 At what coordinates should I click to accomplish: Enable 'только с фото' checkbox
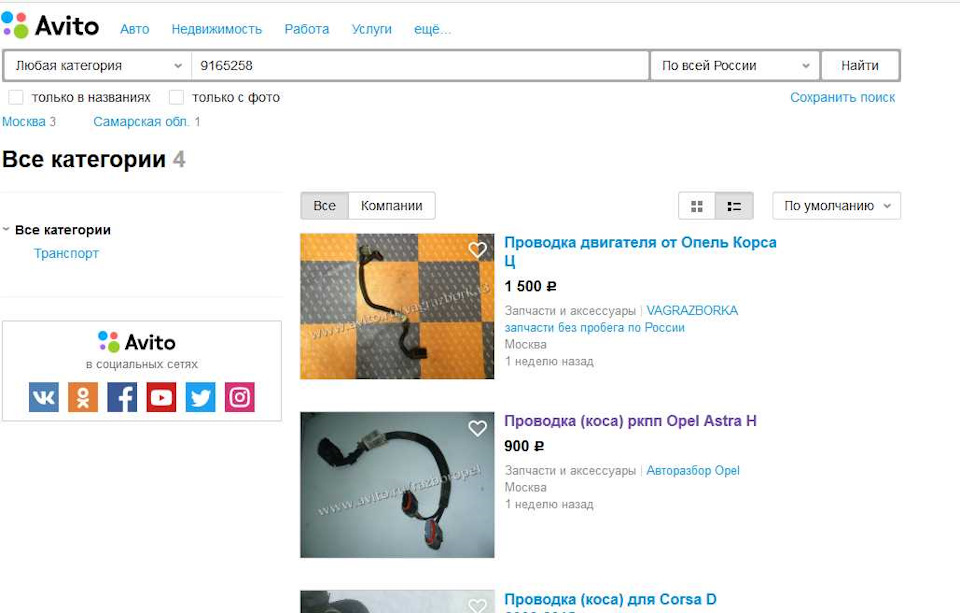pos(177,98)
